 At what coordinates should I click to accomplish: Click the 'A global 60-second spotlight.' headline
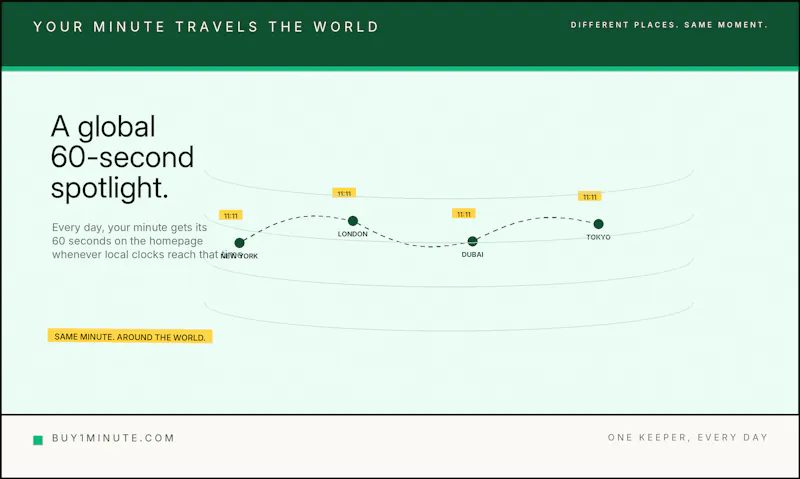pos(122,157)
